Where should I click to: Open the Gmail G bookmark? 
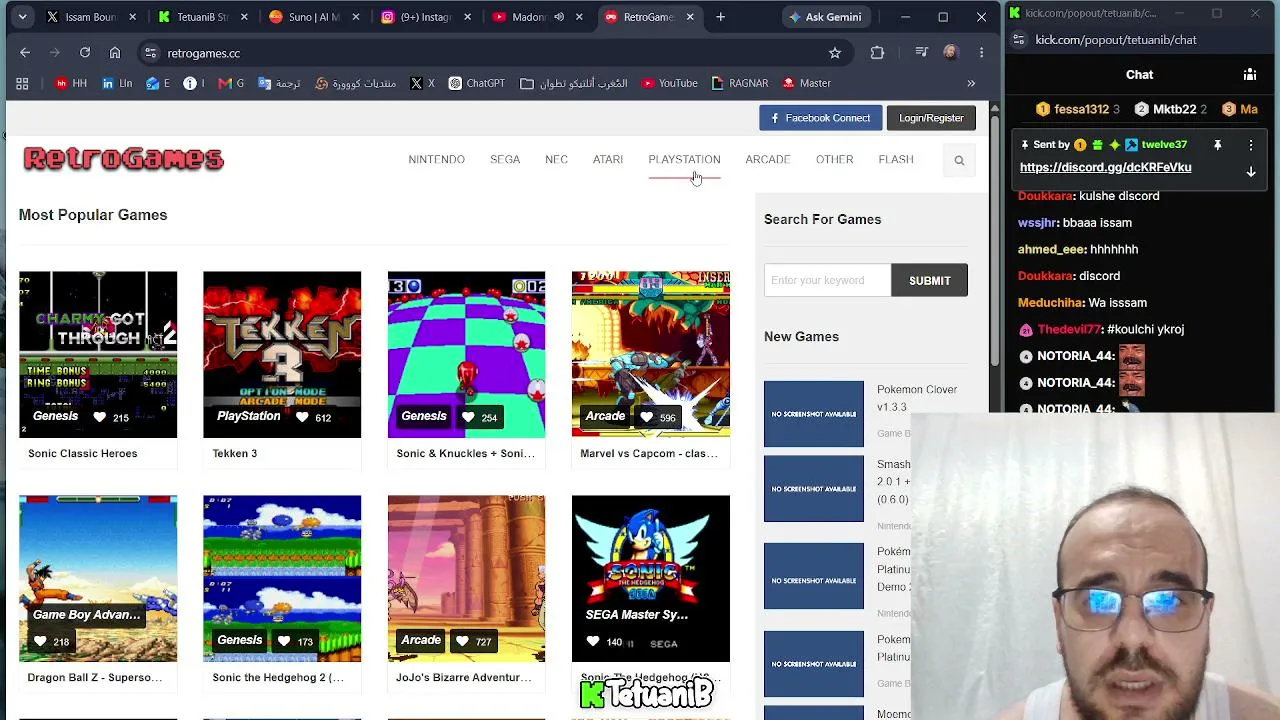(231, 83)
